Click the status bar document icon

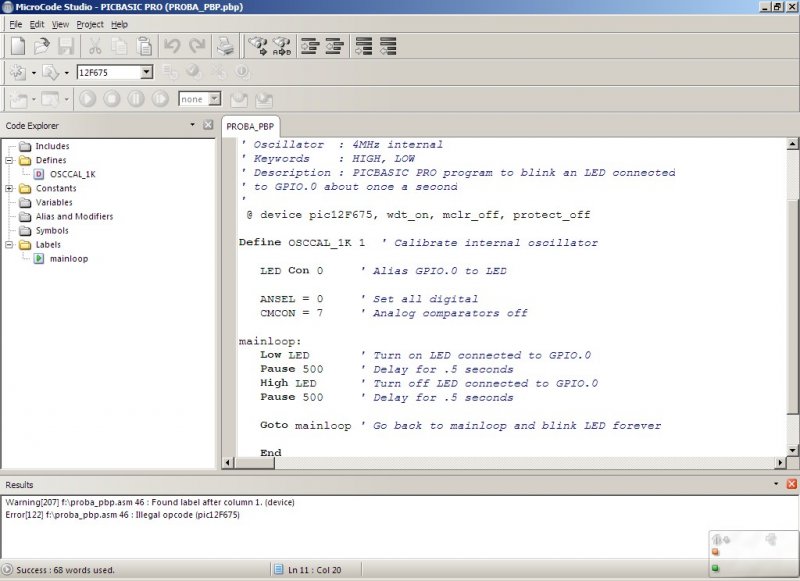279,570
